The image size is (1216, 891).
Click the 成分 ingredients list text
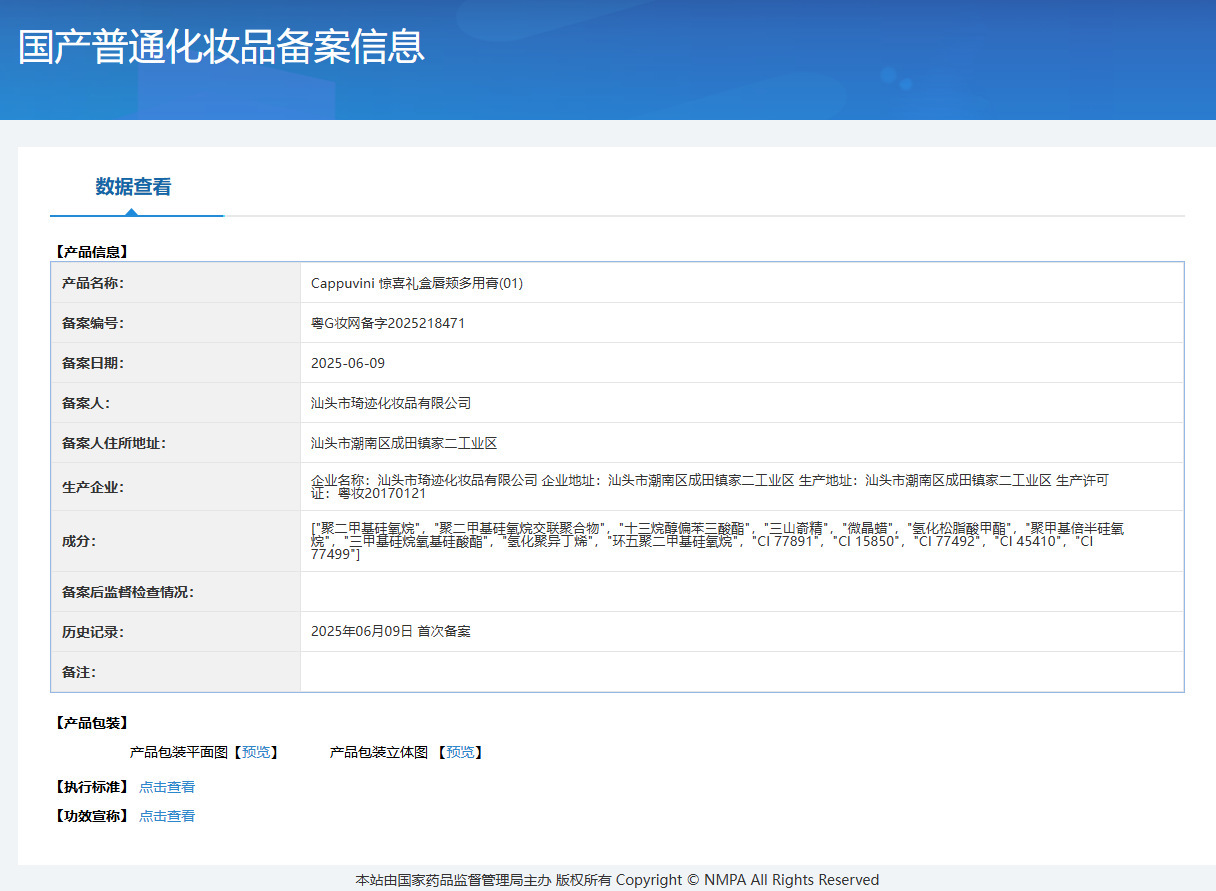pos(716,540)
